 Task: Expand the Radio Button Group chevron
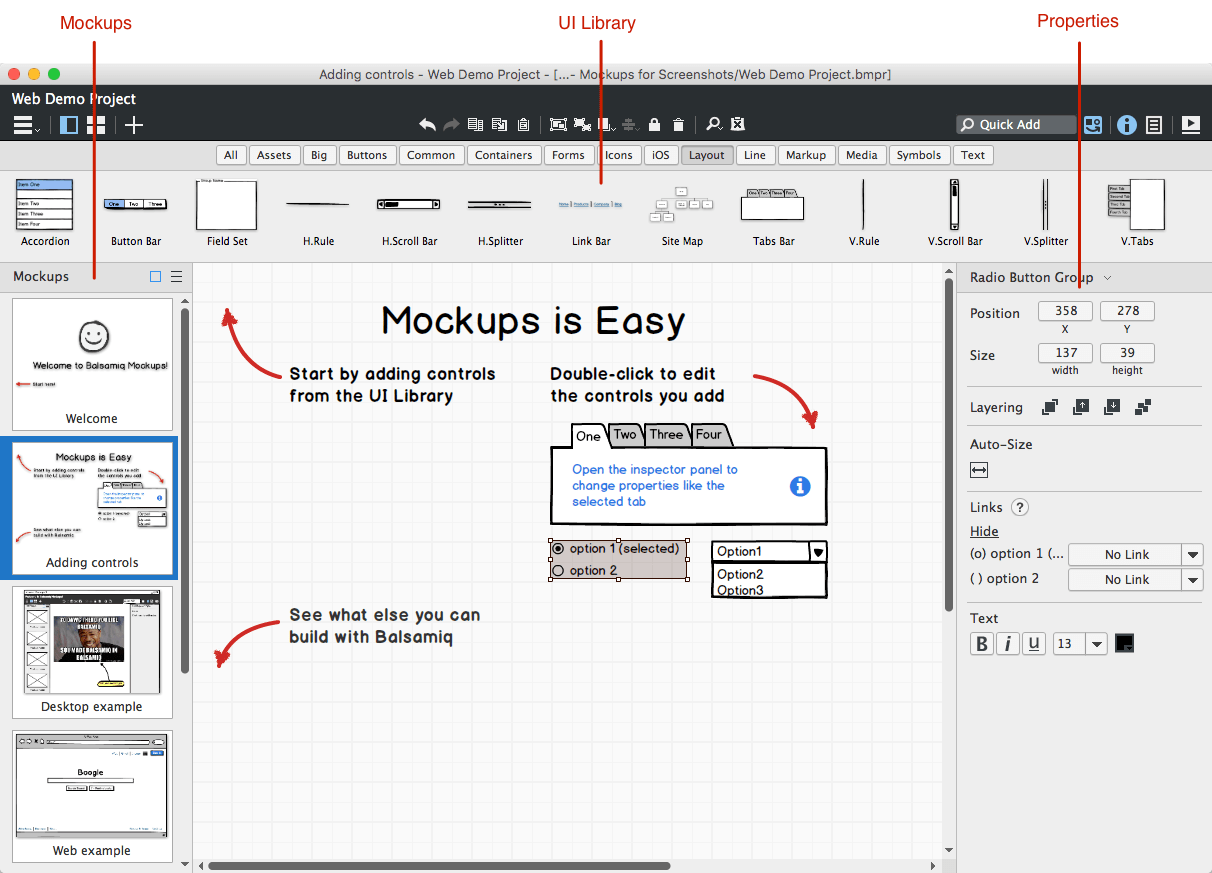tap(1108, 278)
